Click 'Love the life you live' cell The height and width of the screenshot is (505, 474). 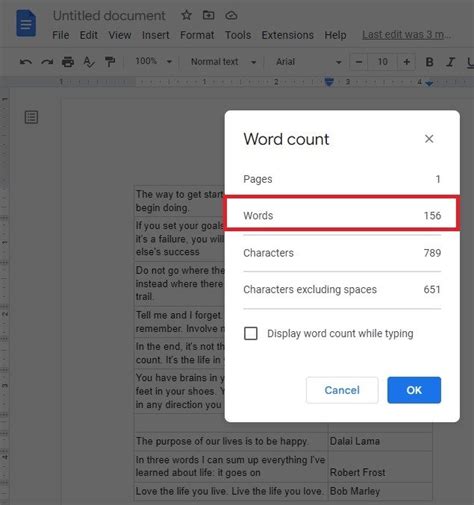231,491
